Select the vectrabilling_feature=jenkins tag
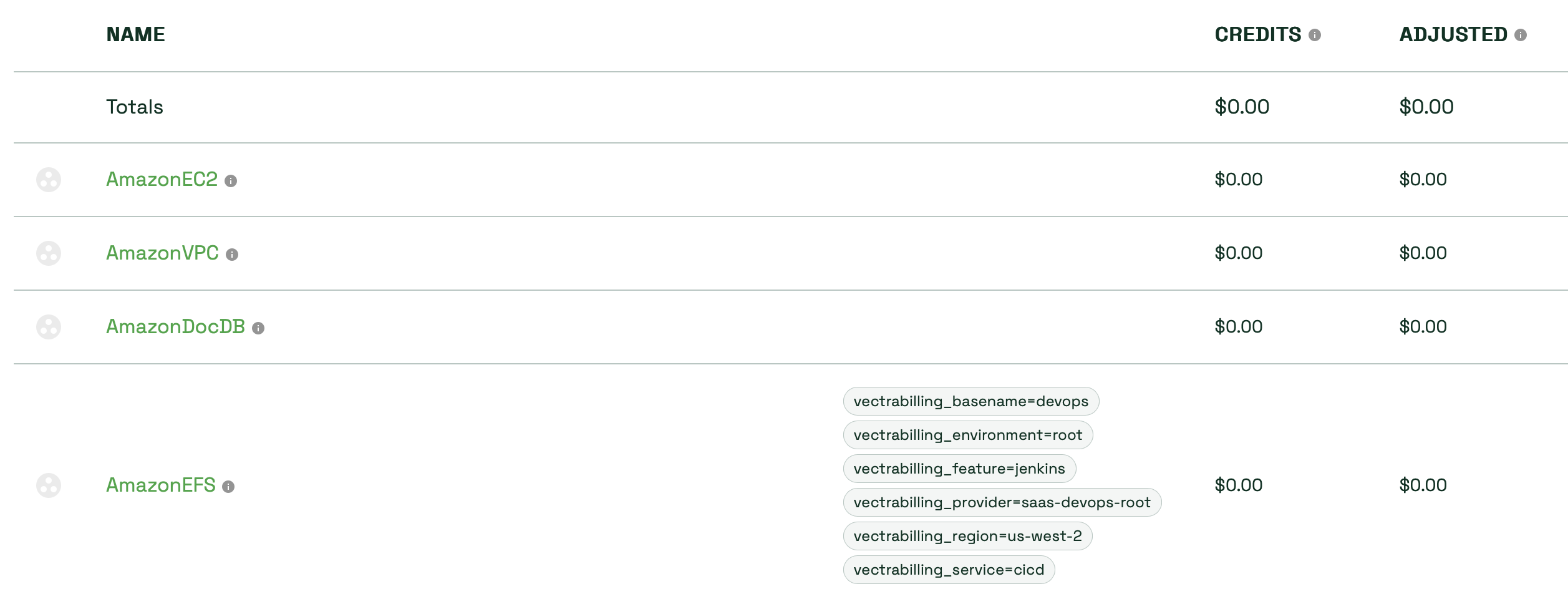The height and width of the screenshot is (599, 1568). pyautogui.click(x=959, y=469)
